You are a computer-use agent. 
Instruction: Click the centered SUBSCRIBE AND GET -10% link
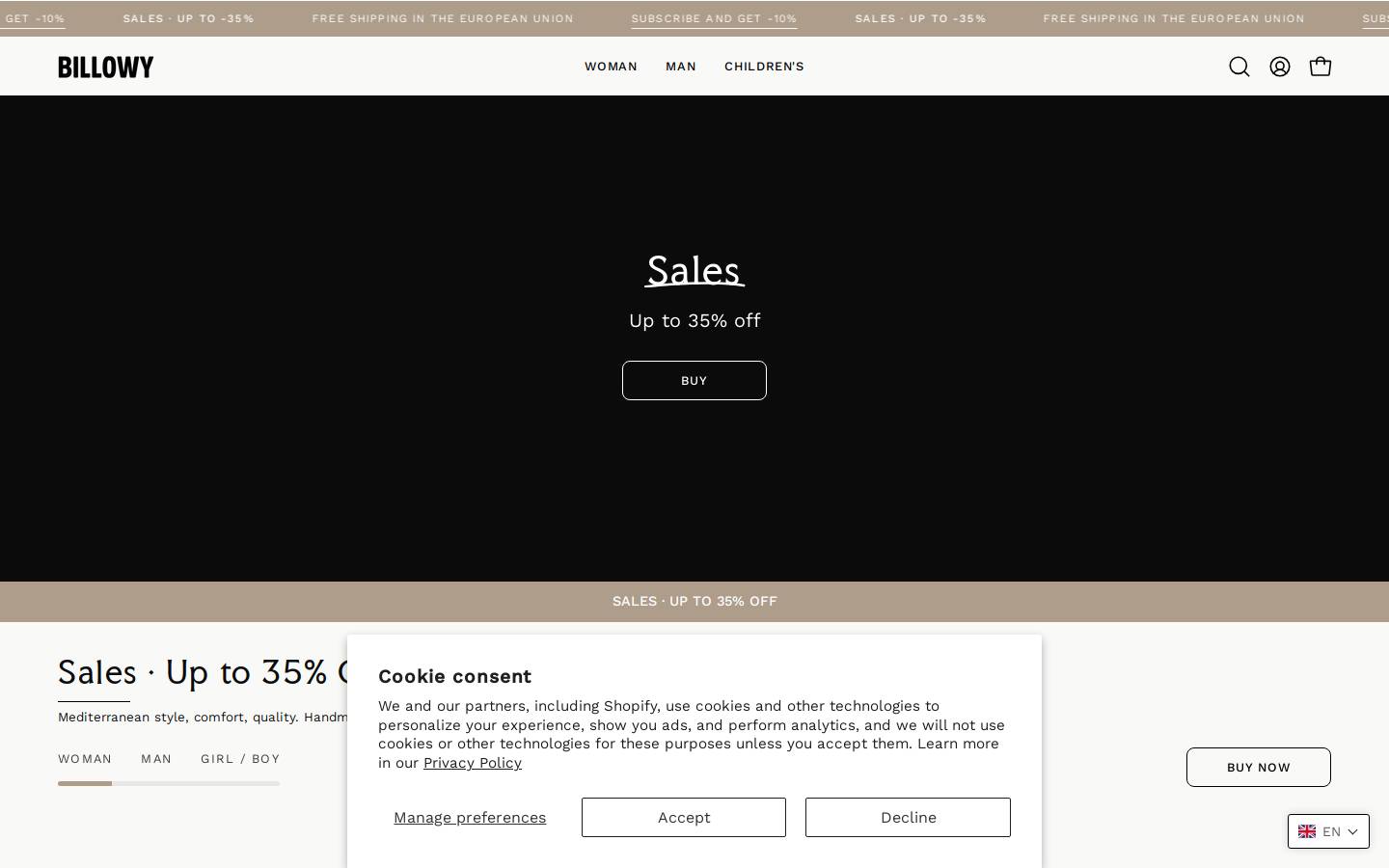tap(714, 18)
